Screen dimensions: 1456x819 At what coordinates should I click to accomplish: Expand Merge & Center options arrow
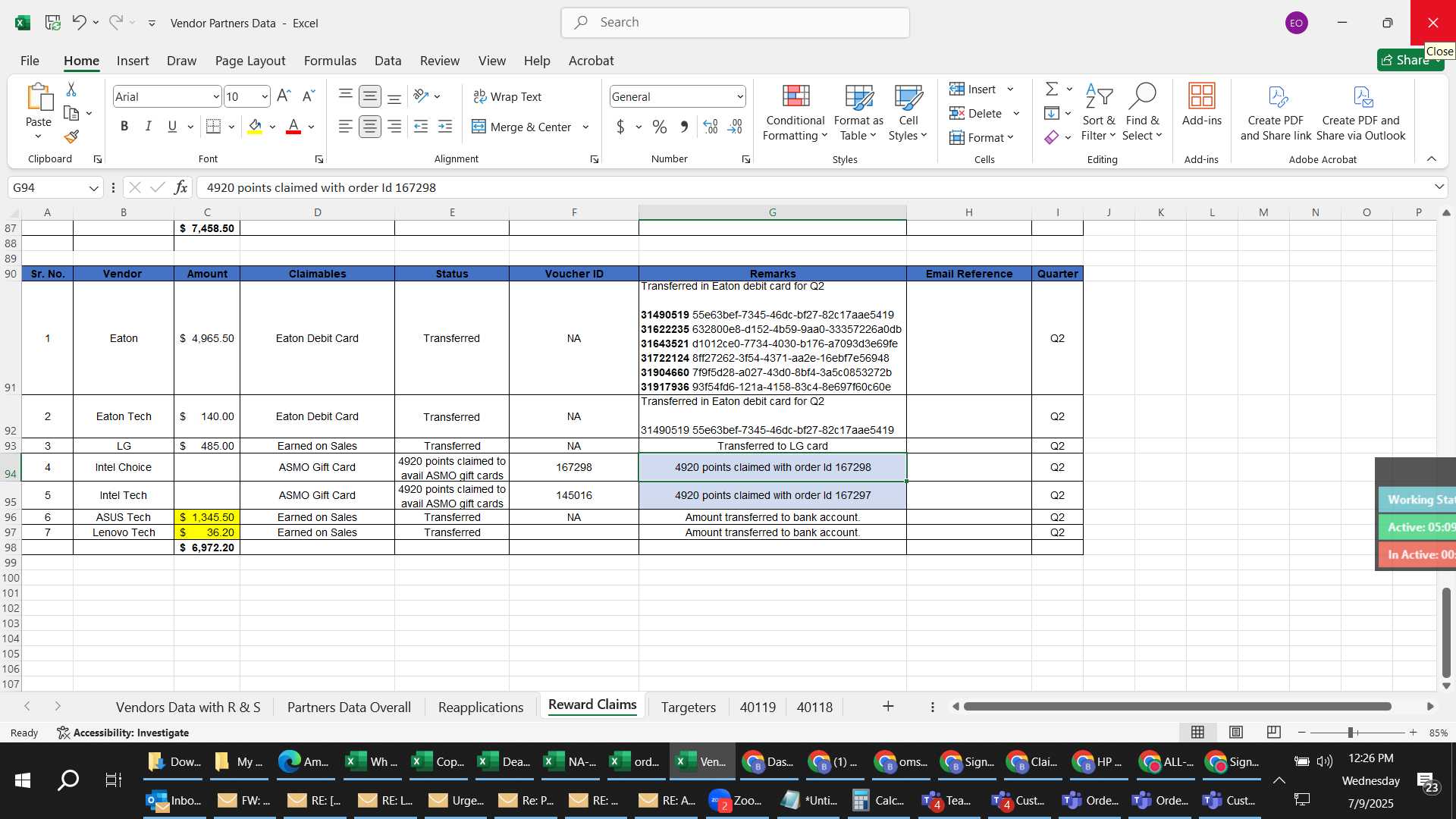585,127
